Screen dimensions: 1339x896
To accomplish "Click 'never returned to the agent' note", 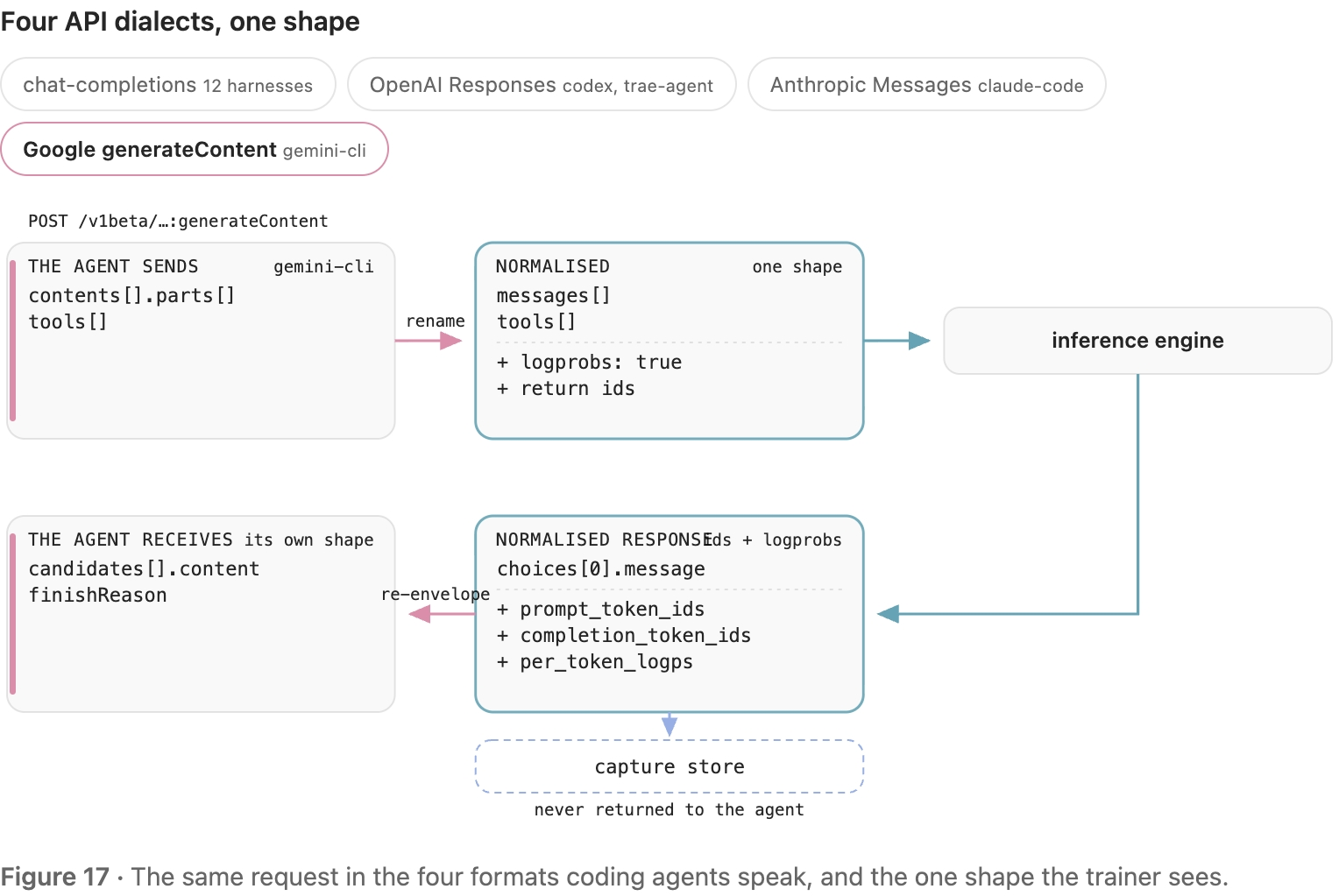I will 669,810.
